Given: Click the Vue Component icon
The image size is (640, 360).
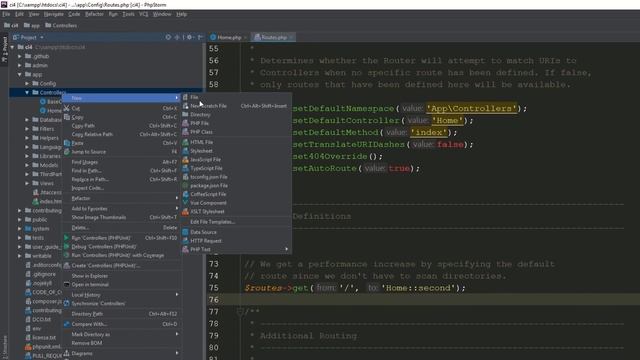Looking at the screenshot, I should pyautogui.click(x=185, y=203).
